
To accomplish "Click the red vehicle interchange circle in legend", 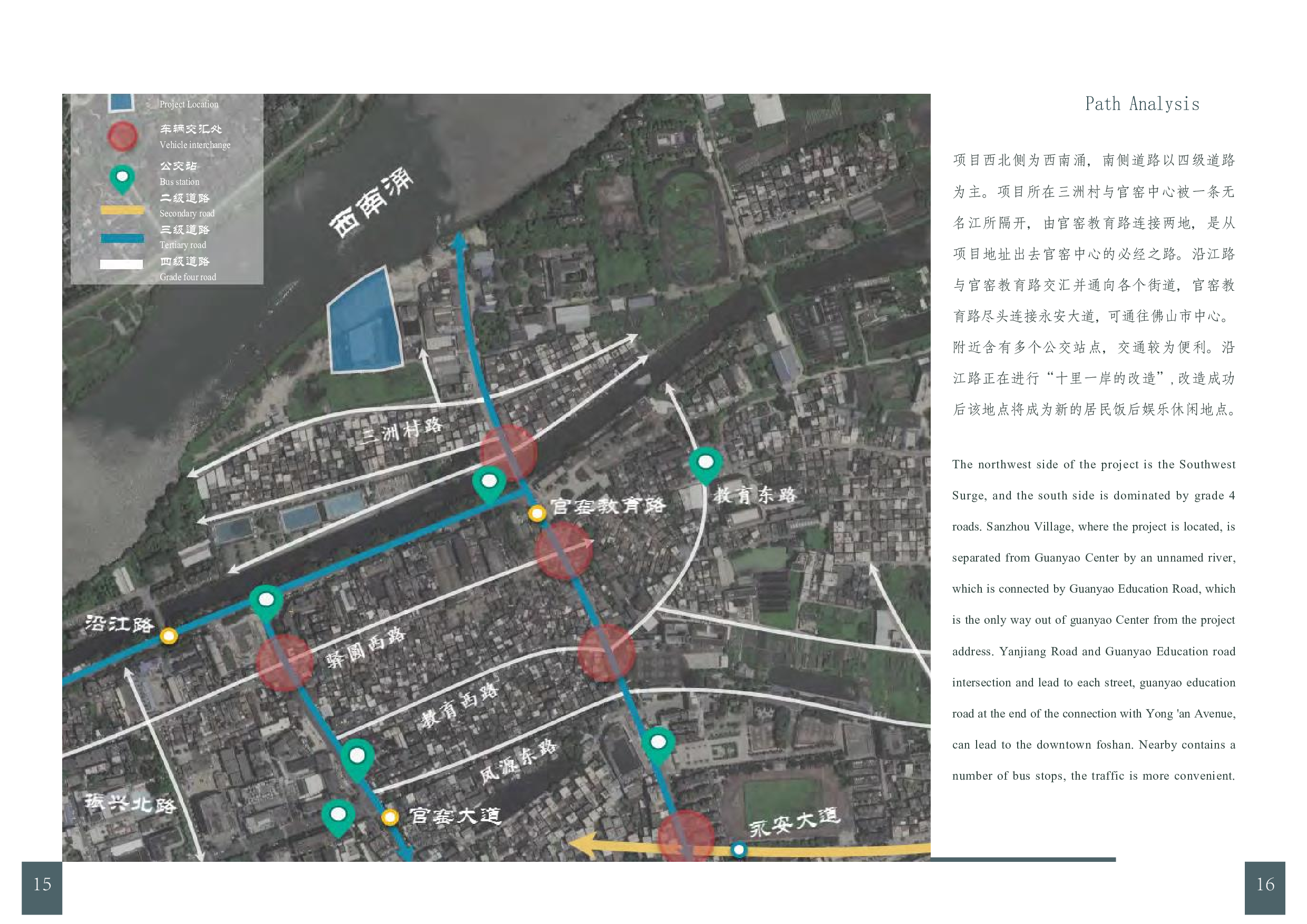I will coord(123,136).
